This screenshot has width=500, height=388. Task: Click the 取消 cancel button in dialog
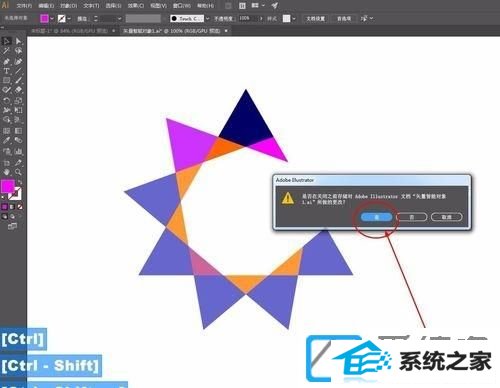[446, 217]
